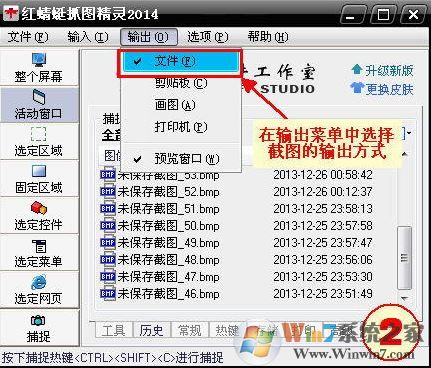Click the history list scrollbar thumb
Image resolution: width=431 pixels, height=368 pixels.
pyautogui.click(x=405, y=258)
